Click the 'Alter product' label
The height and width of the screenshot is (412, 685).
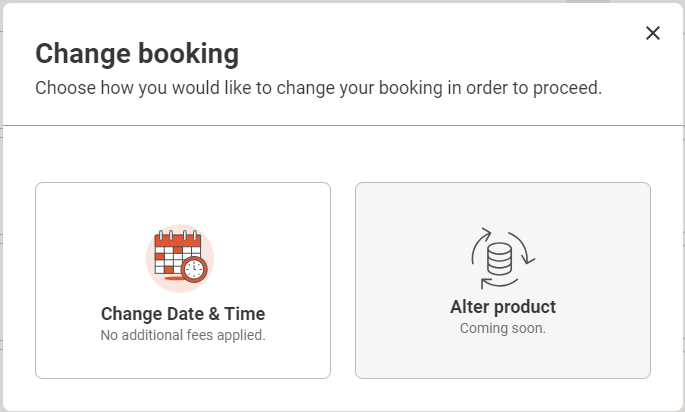tap(503, 307)
